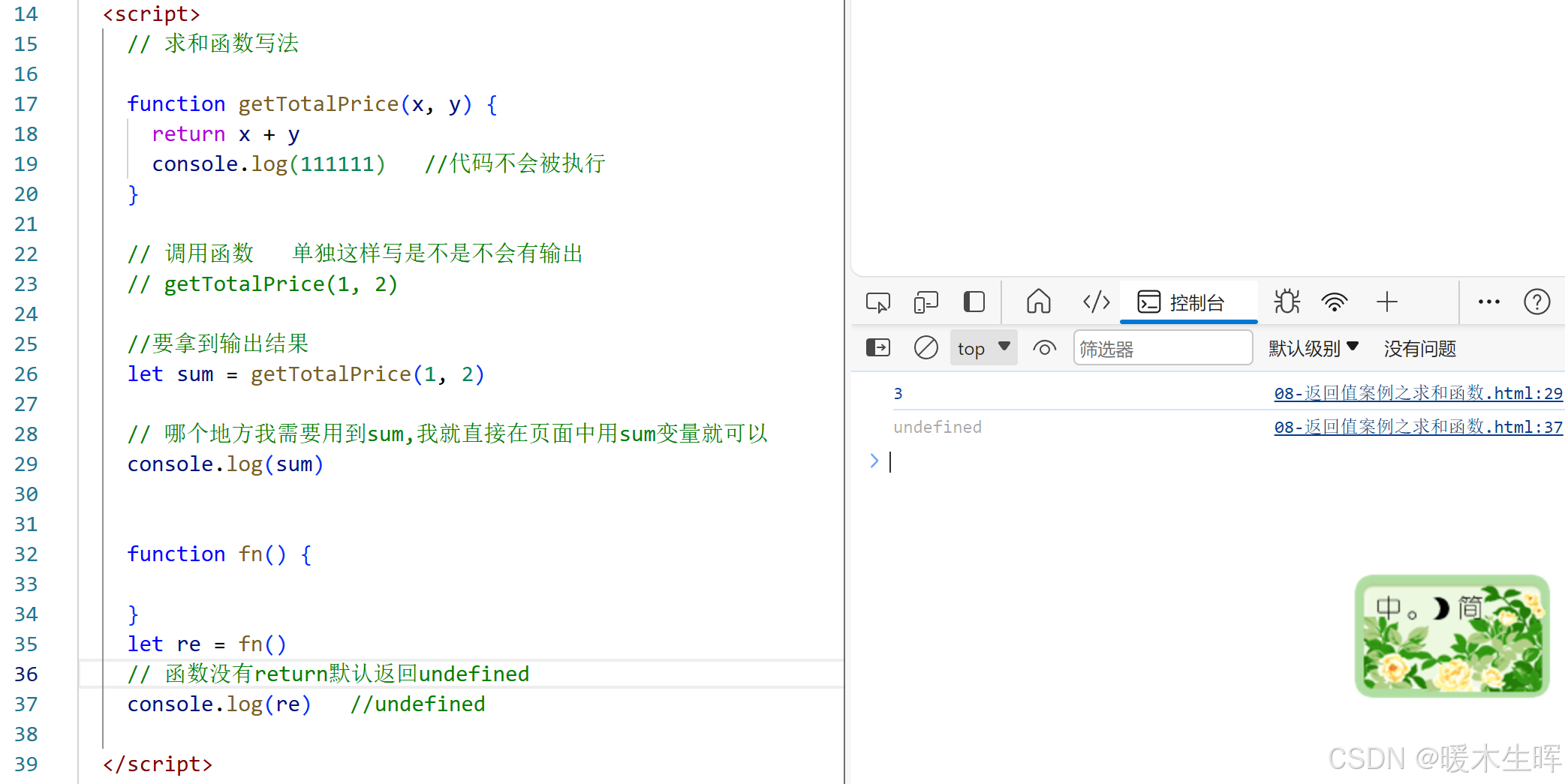
Task: Click the 代码不会被执行 comment
Action: click(515, 164)
